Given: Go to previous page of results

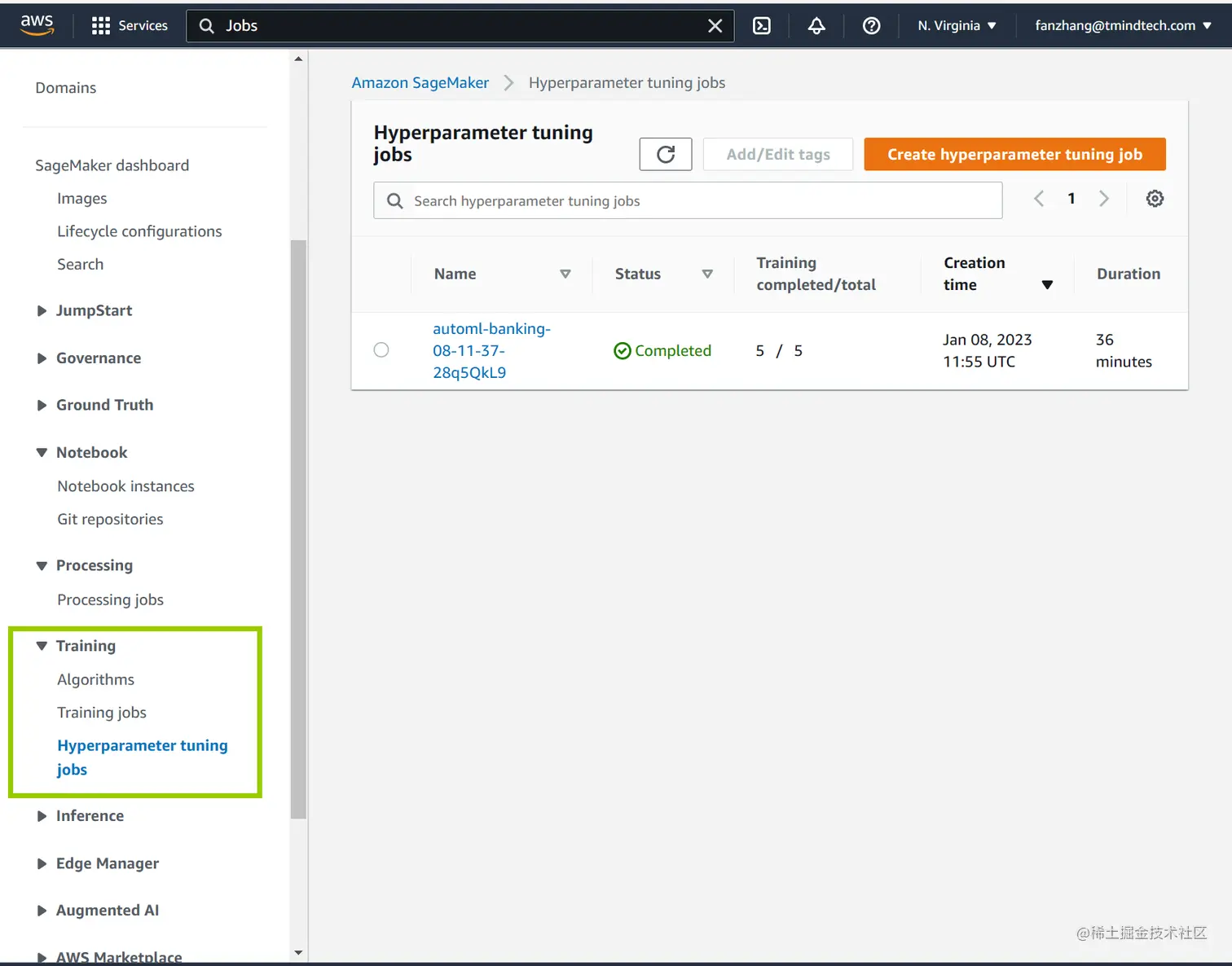Looking at the screenshot, I should [x=1039, y=199].
